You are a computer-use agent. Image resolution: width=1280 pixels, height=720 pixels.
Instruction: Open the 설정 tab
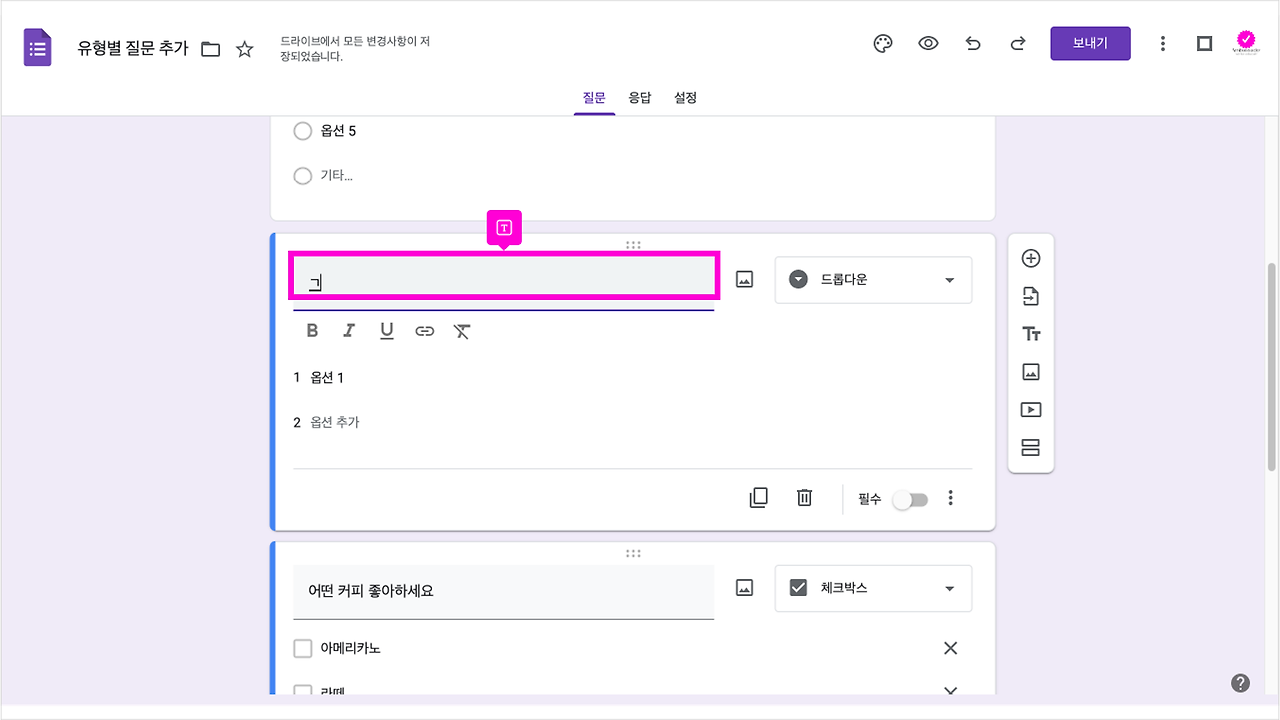[x=685, y=97]
